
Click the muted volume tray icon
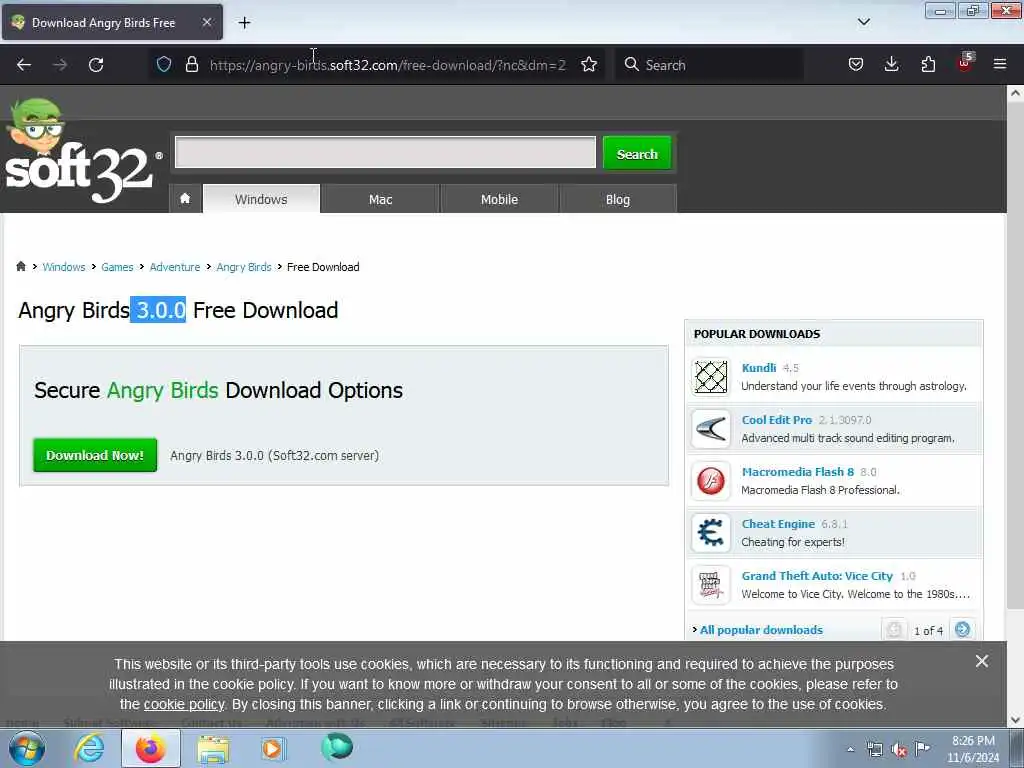[899, 750]
